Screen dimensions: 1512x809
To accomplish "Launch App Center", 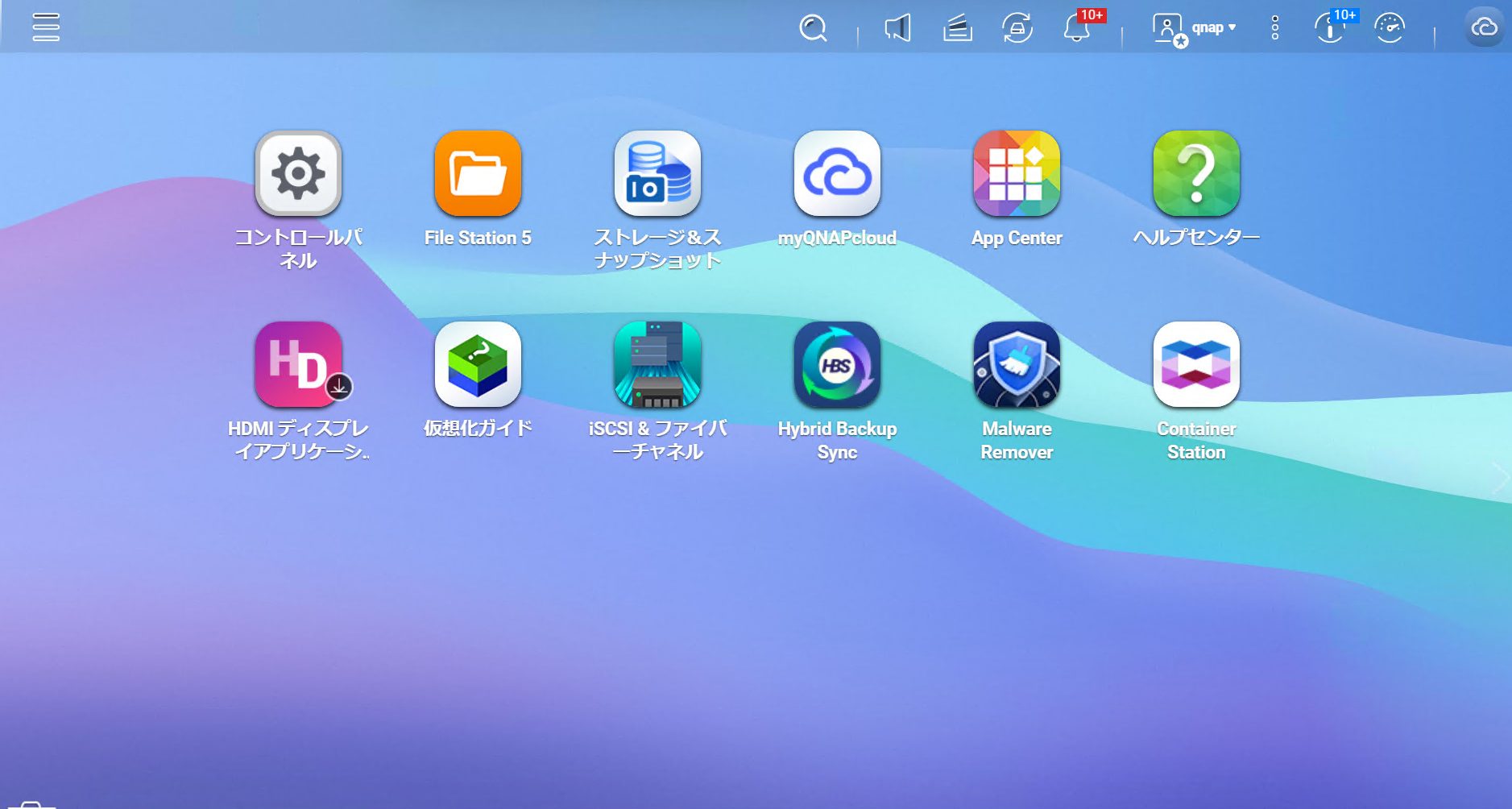I will pos(1017,173).
